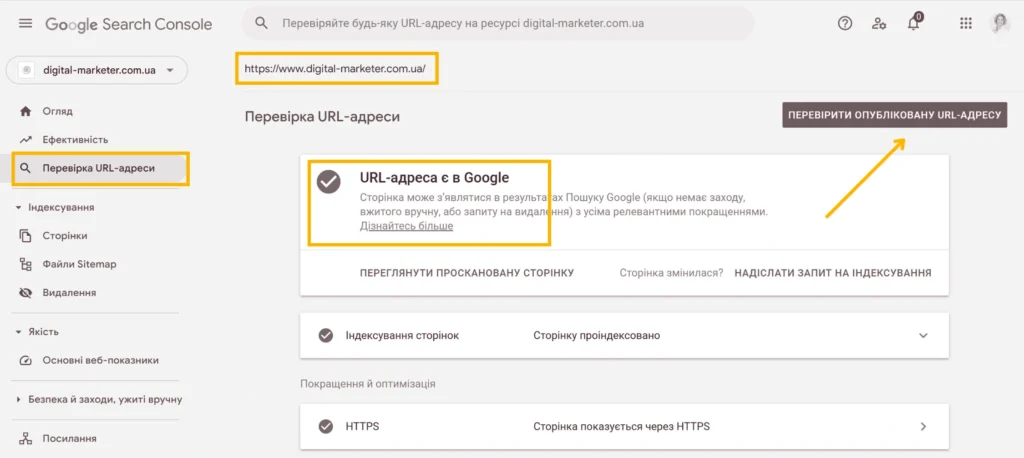1024x458 pixels.
Task: Click ПЕРЕГЛЯНУТИ ПРОСКАНОВАНУ СТОРІНКУ
Action: [x=467, y=272]
